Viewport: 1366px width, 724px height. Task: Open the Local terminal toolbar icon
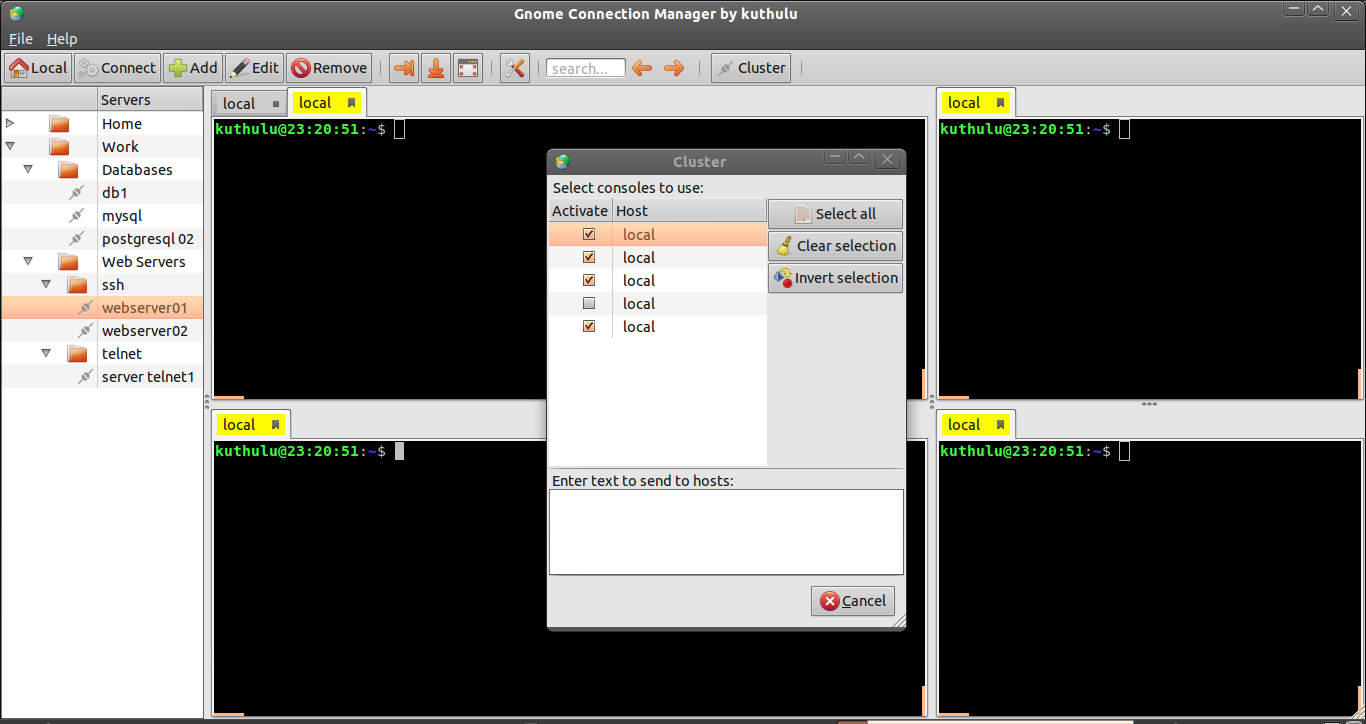(38, 67)
